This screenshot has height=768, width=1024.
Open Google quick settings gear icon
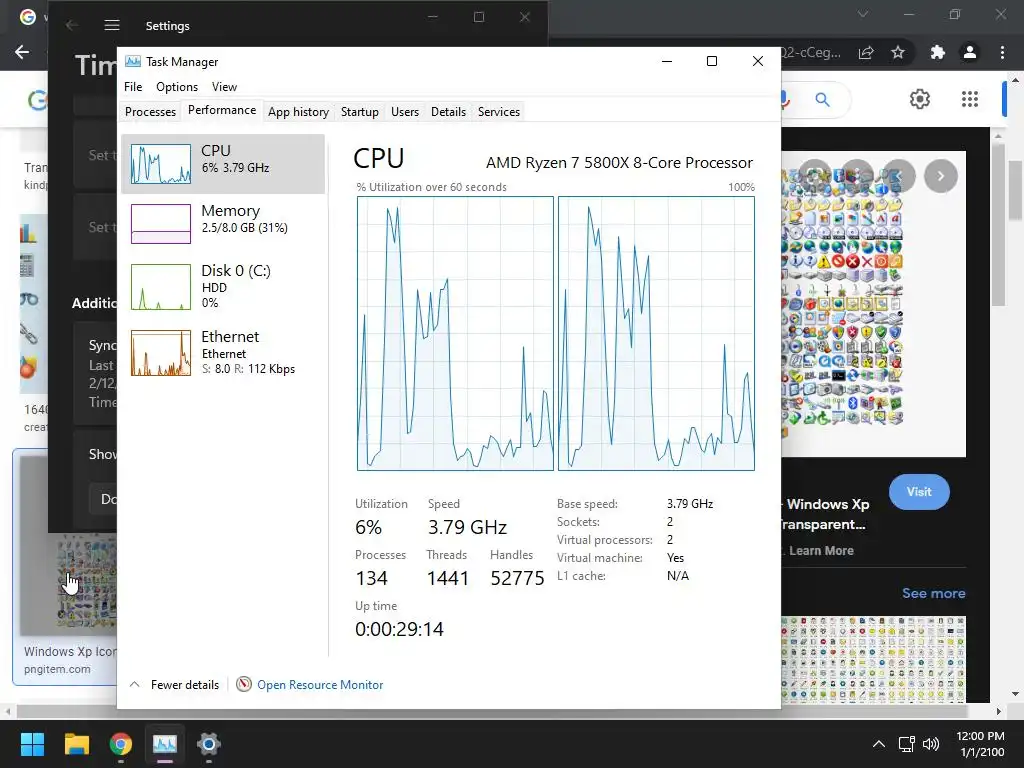pyautogui.click(x=920, y=99)
